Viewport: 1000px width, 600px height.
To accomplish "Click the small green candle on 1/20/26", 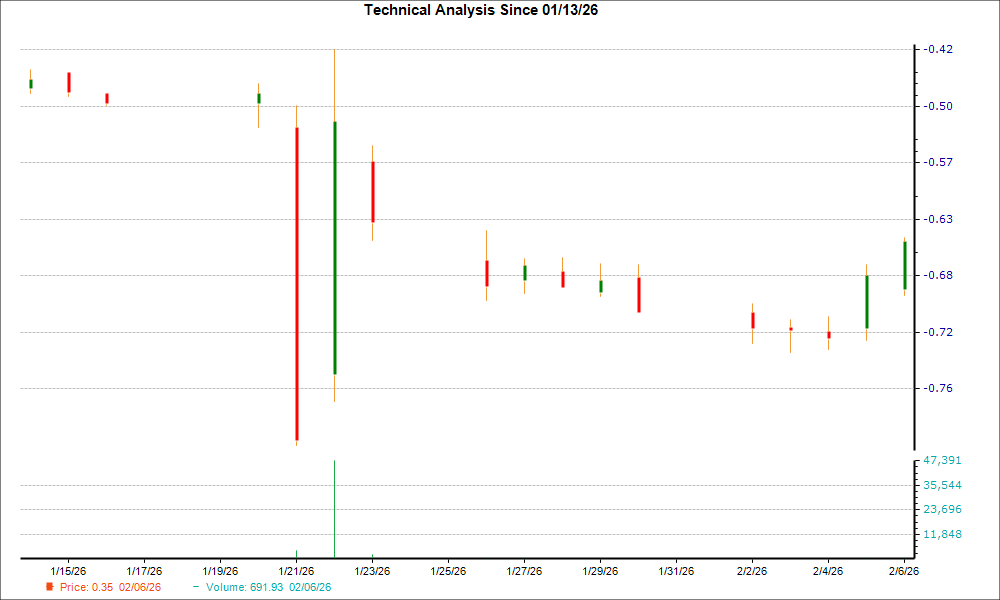I will pos(259,98).
